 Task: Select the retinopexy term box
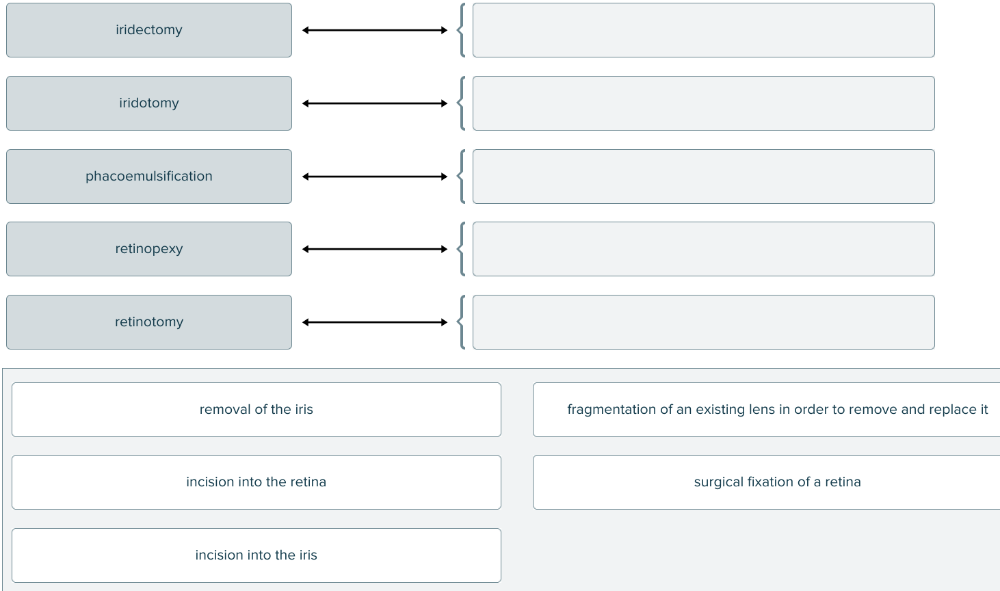click(149, 249)
